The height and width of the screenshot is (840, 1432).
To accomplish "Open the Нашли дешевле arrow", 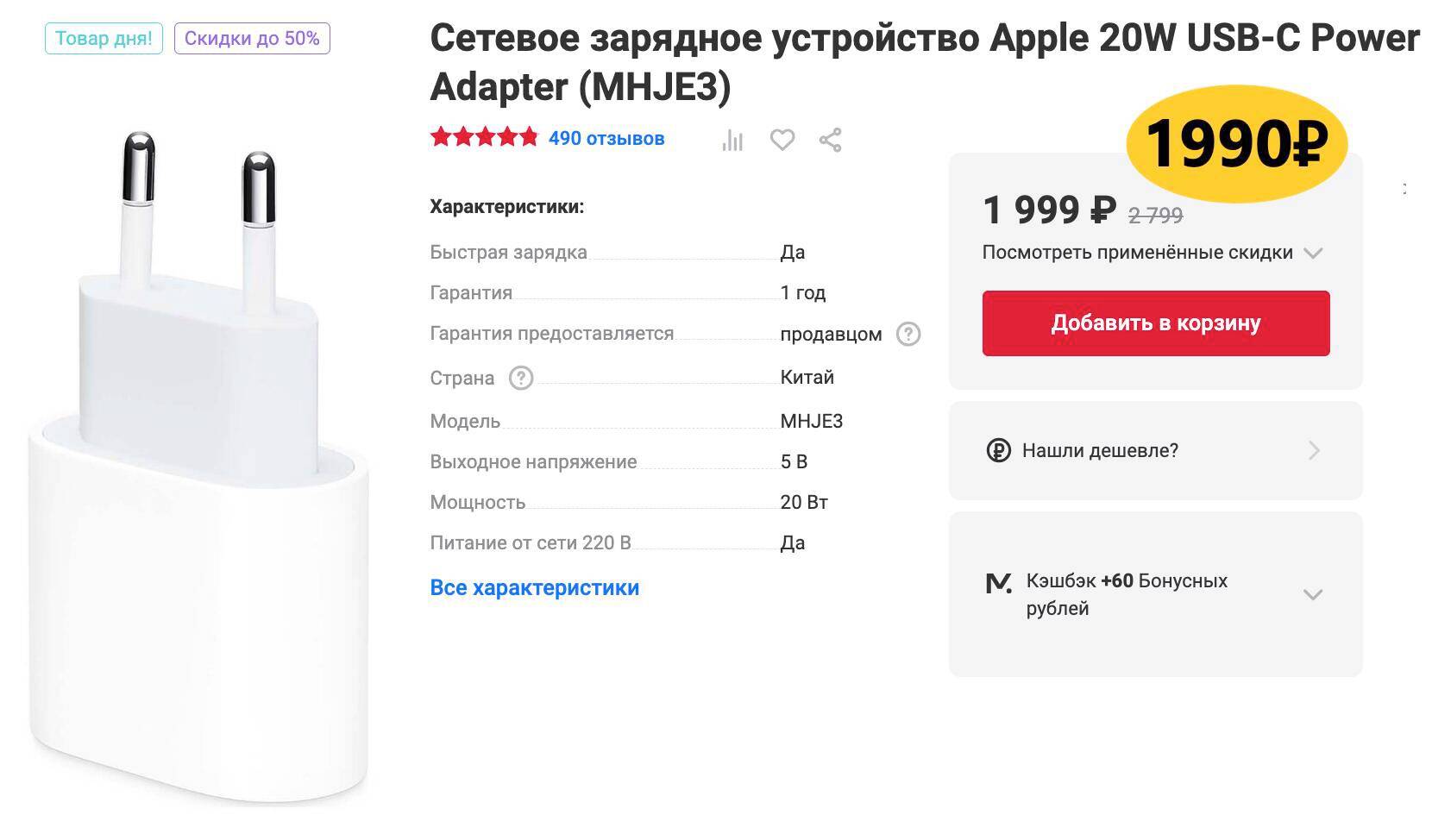I will pyautogui.click(x=1314, y=450).
